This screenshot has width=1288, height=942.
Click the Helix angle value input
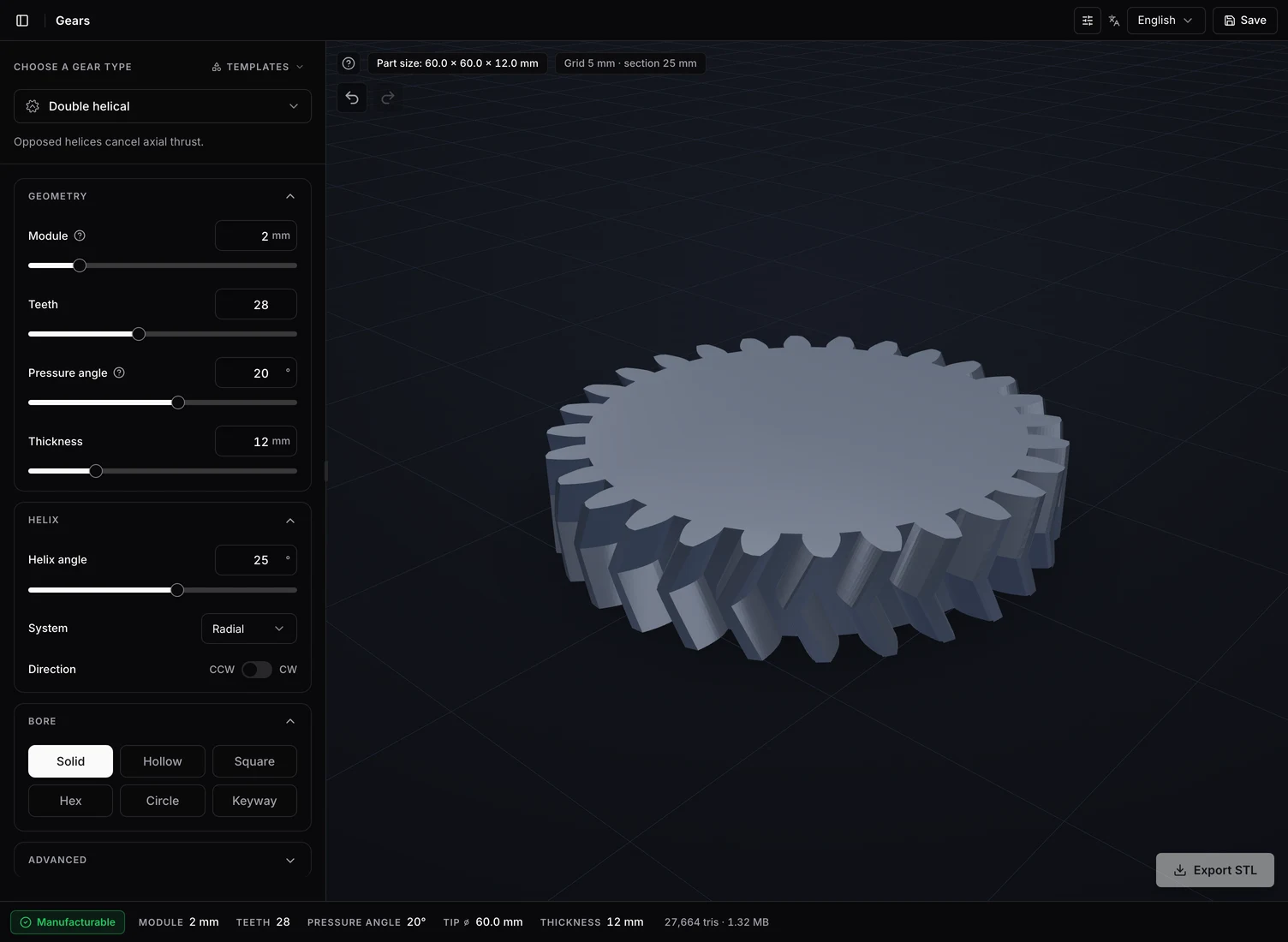point(256,560)
